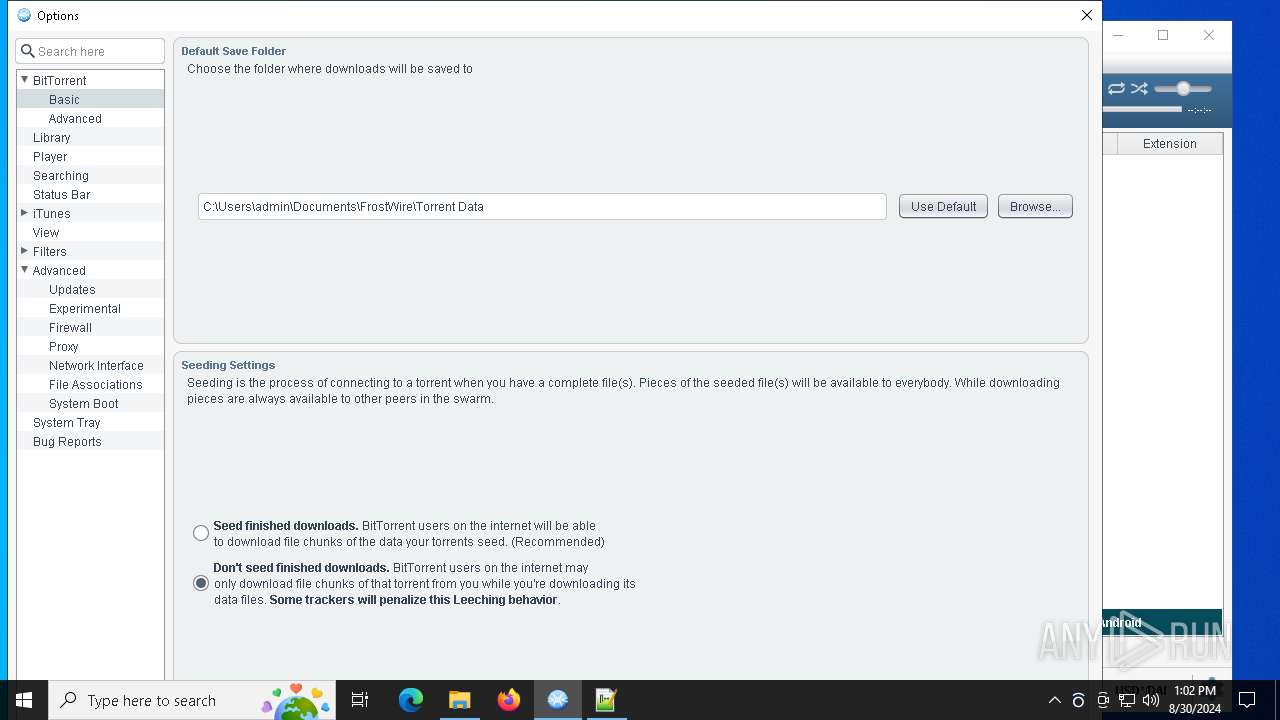Click the Use Default button
1280x720 pixels.
[943, 206]
